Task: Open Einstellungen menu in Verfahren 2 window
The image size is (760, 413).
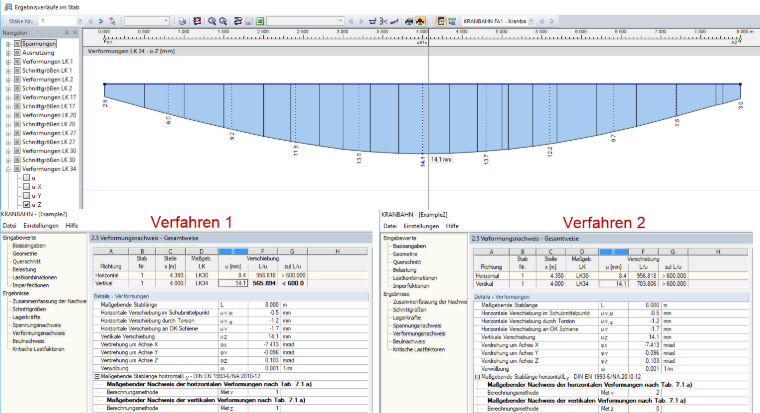Action: click(x=421, y=226)
